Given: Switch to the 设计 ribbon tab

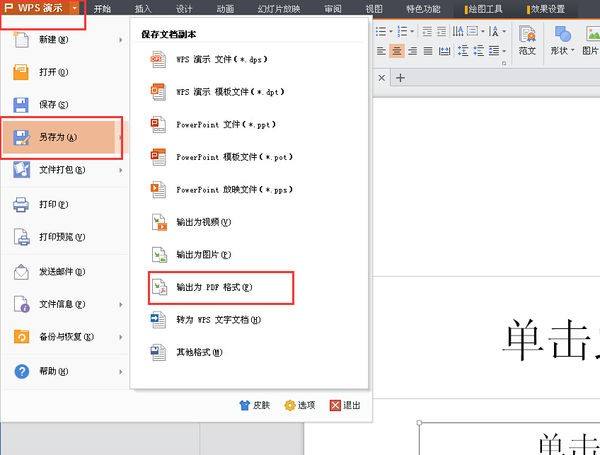Looking at the screenshot, I should pos(184,8).
